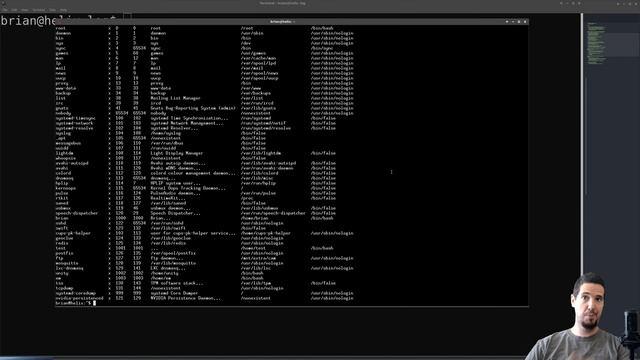Screen dimensions: 640x360
Task: Click '/var/cache/man' path text
Action: coord(258,58)
